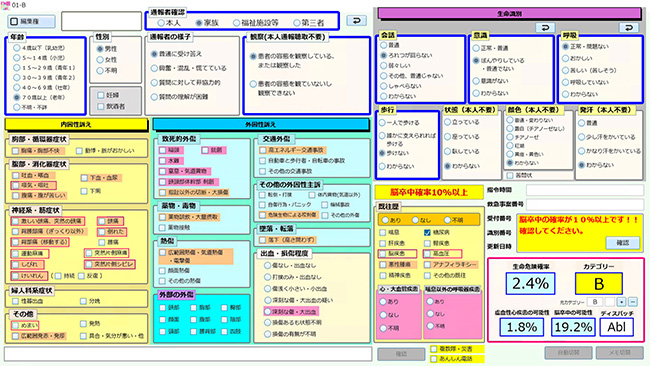650x366 pixels.
Task: Tick the けいれん checkbox
Action: pos(15,276)
